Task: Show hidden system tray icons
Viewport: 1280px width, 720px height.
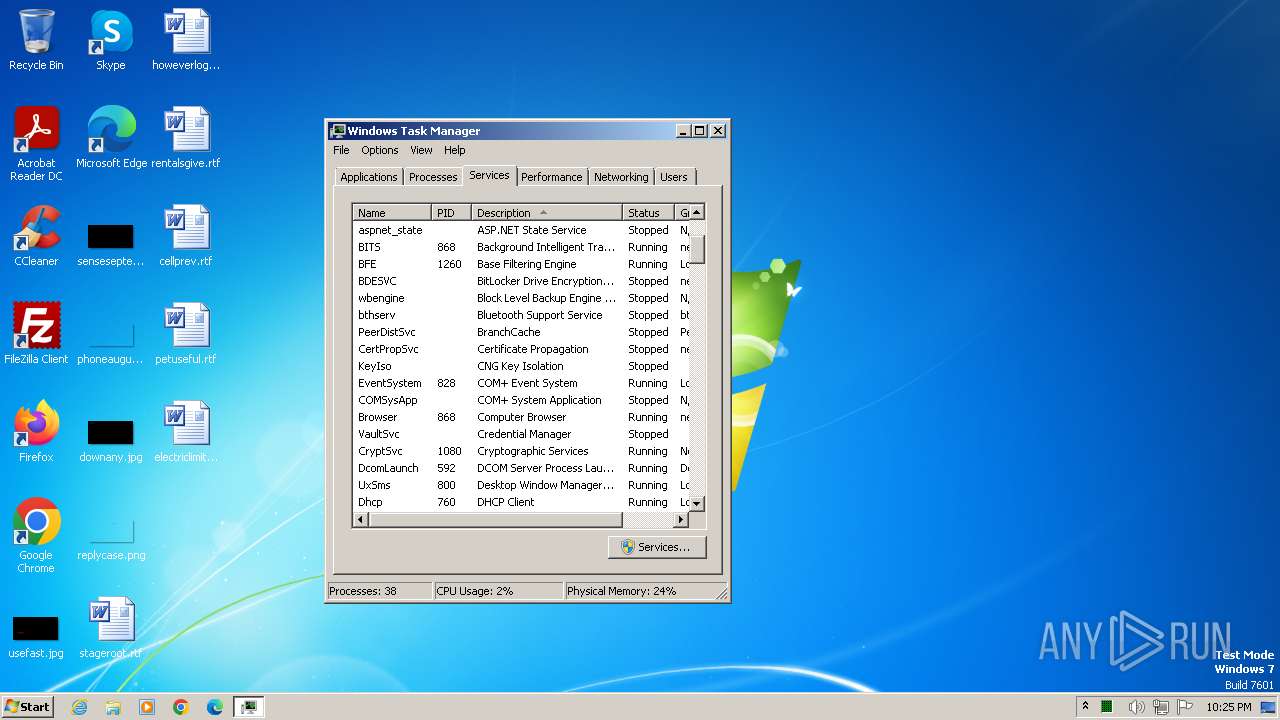Action: [1085, 707]
